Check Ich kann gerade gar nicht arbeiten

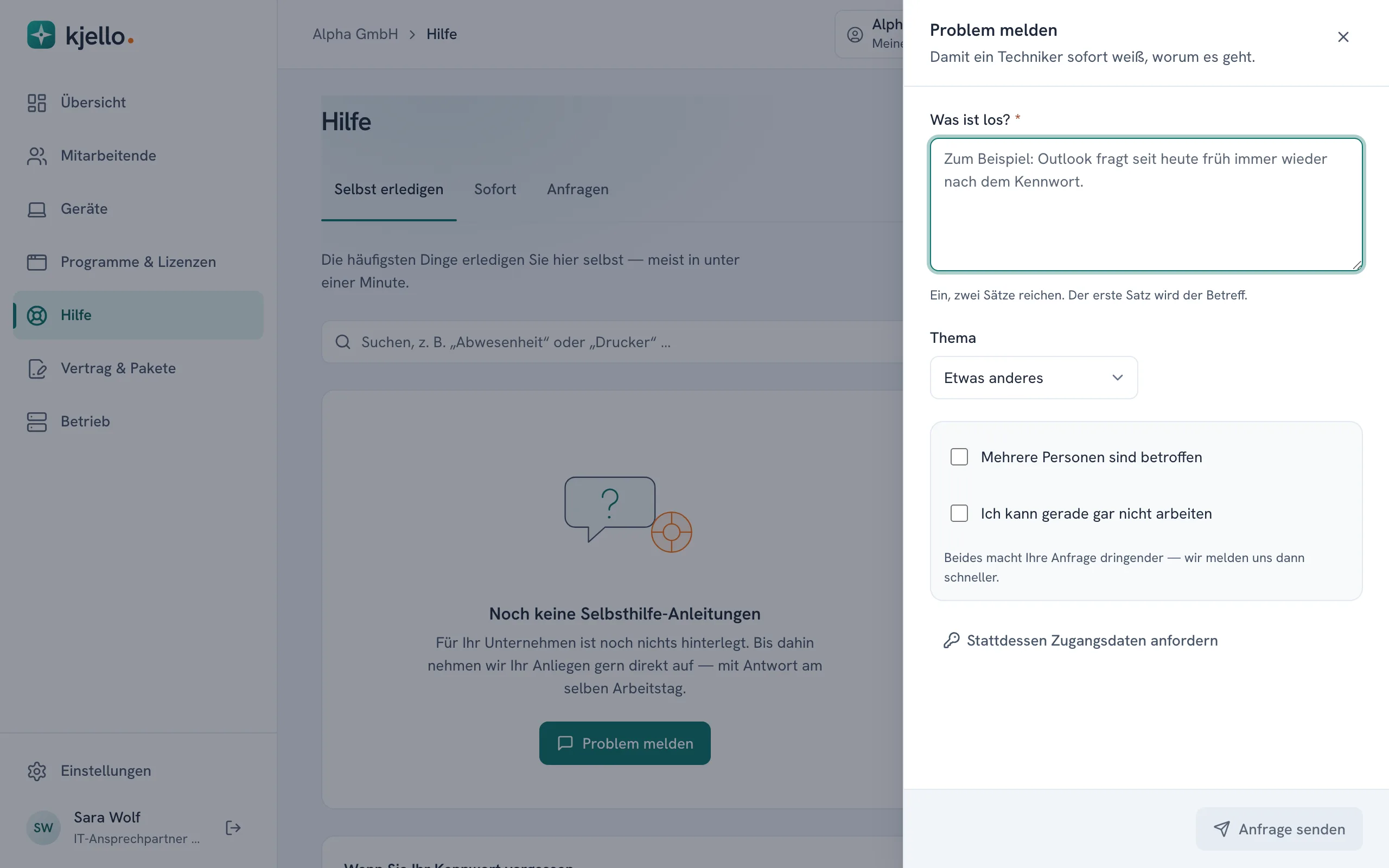coord(959,513)
